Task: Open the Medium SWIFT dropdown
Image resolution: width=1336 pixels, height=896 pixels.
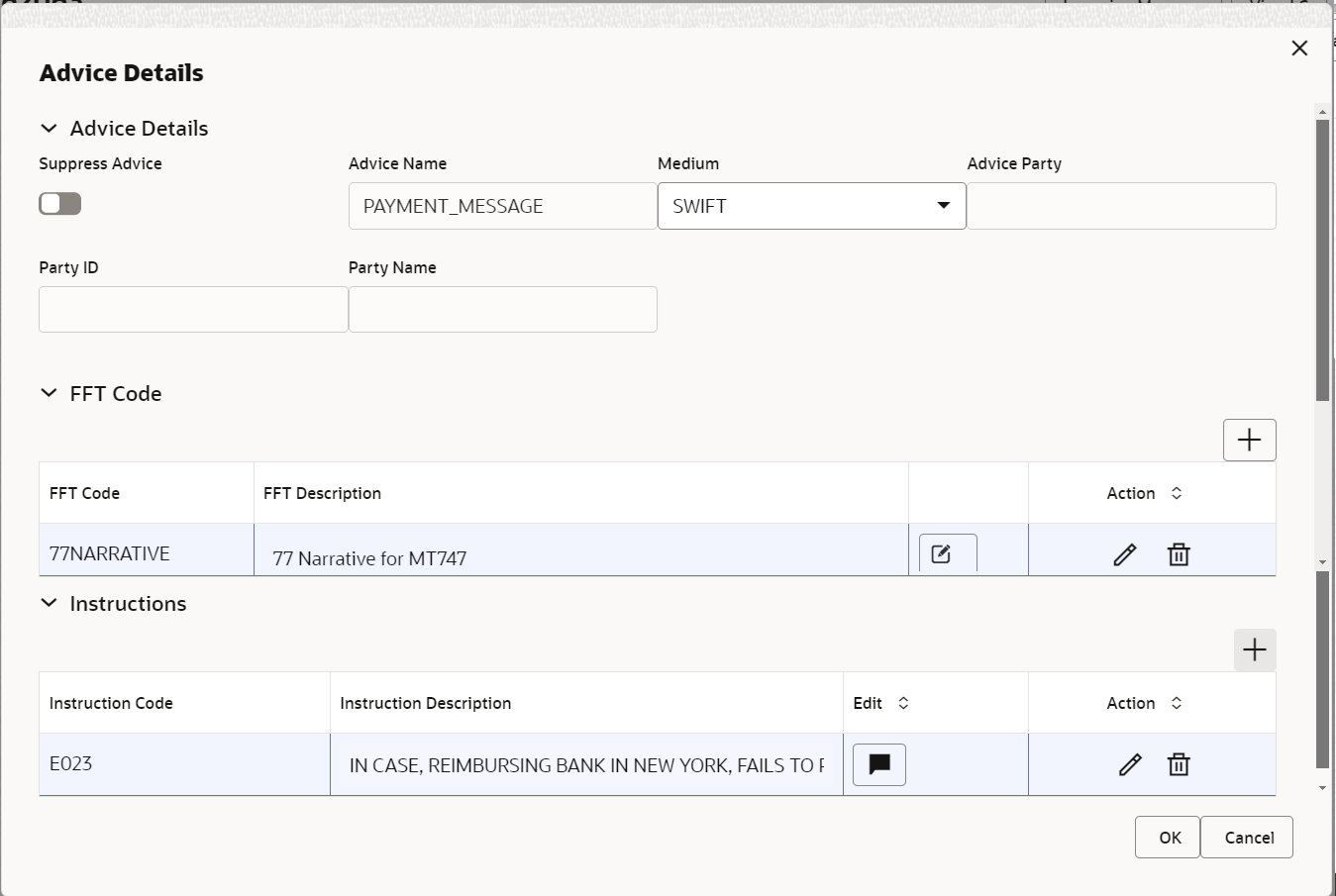Action: coord(811,206)
